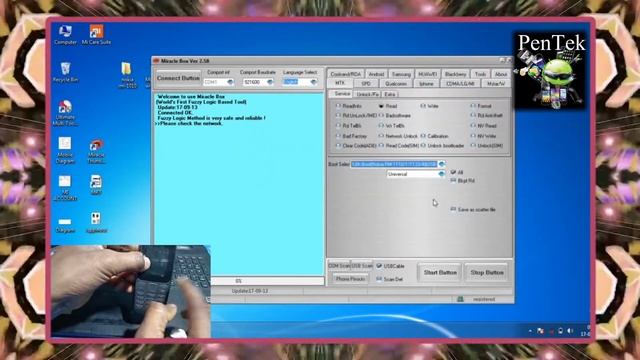The height and width of the screenshot is (360, 640).
Task: Click the Action Center flag tray icon
Action: tap(540, 331)
